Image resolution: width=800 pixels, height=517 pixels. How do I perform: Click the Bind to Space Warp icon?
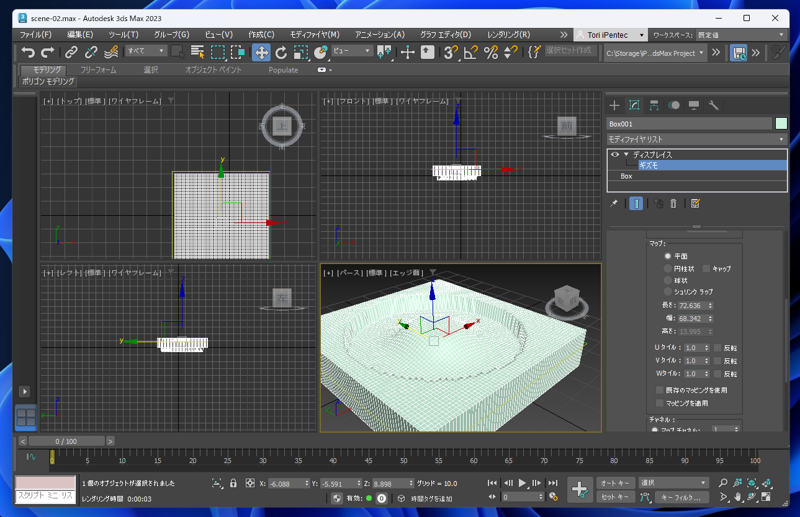click(111, 52)
